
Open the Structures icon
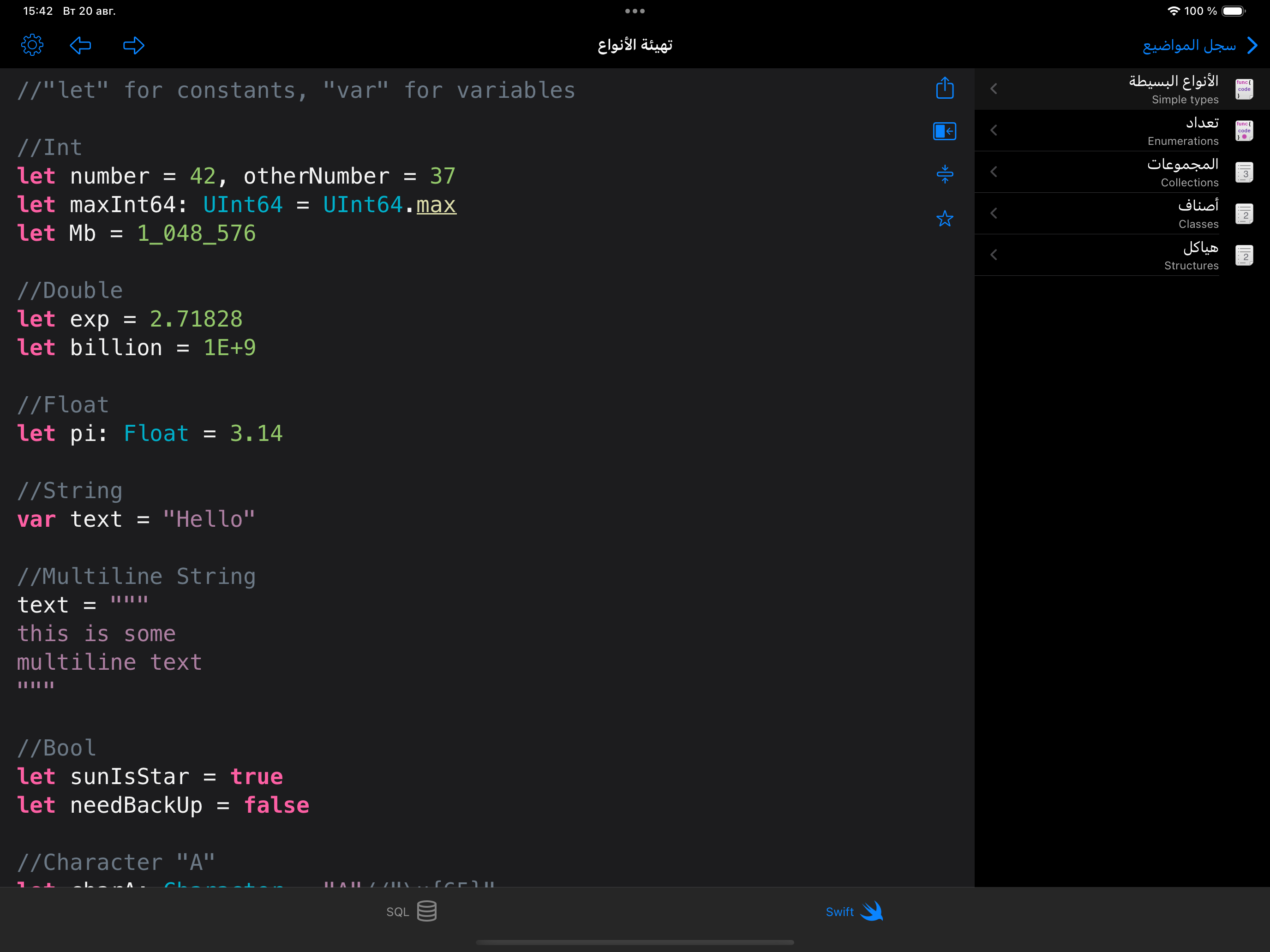pyautogui.click(x=1244, y=255)
